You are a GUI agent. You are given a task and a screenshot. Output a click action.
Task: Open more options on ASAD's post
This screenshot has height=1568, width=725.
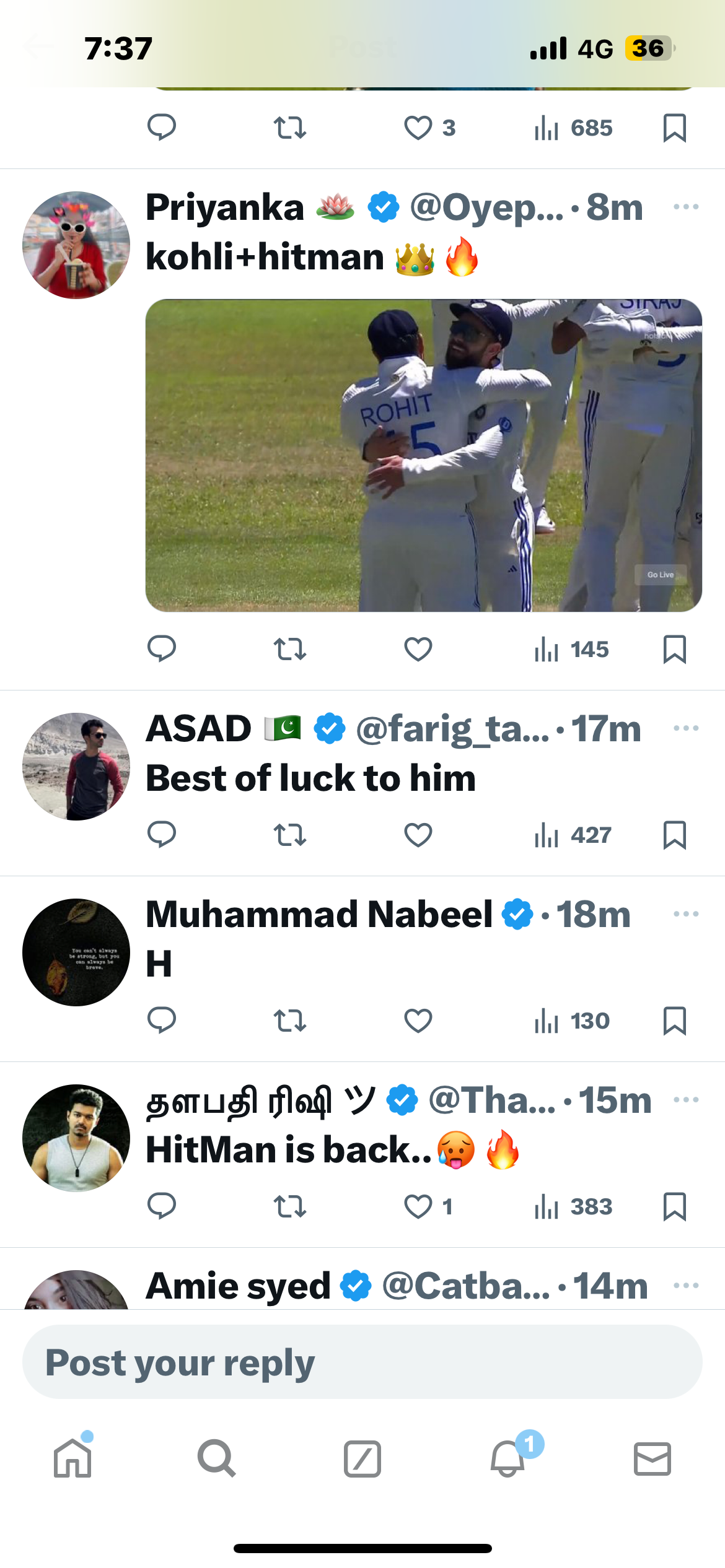(685, 728)
